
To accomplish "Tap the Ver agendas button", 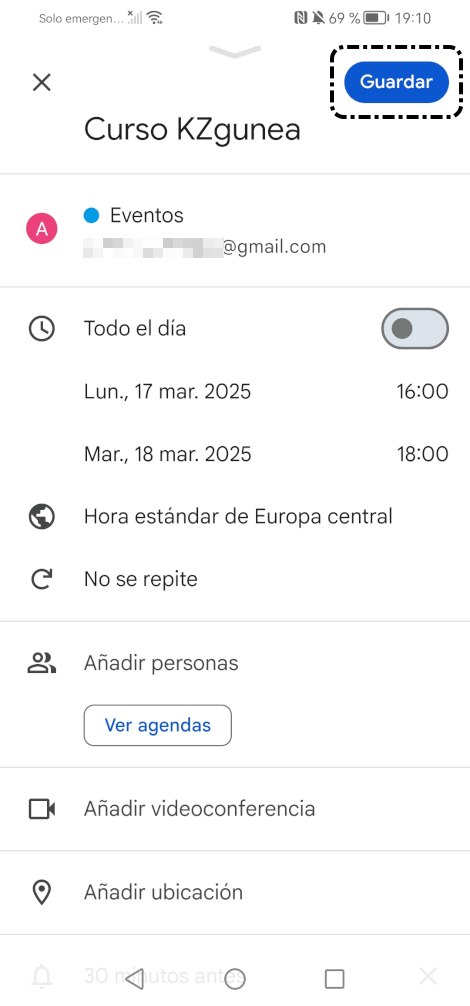I will 158,726.
